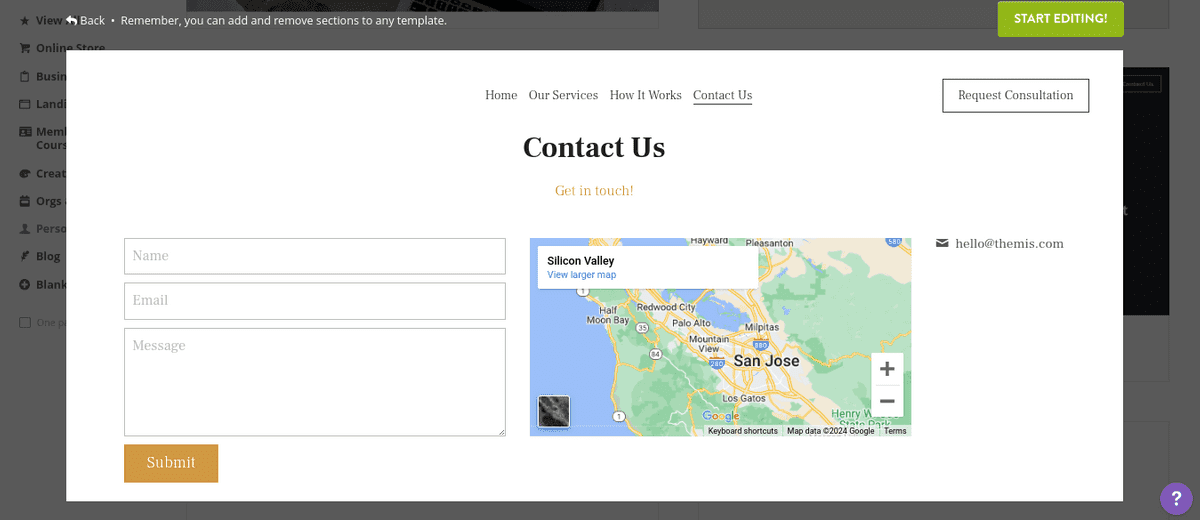Click the Membership ID-card icon
1200x520 pixels.
pyautogui.click(x=25, y=132)
